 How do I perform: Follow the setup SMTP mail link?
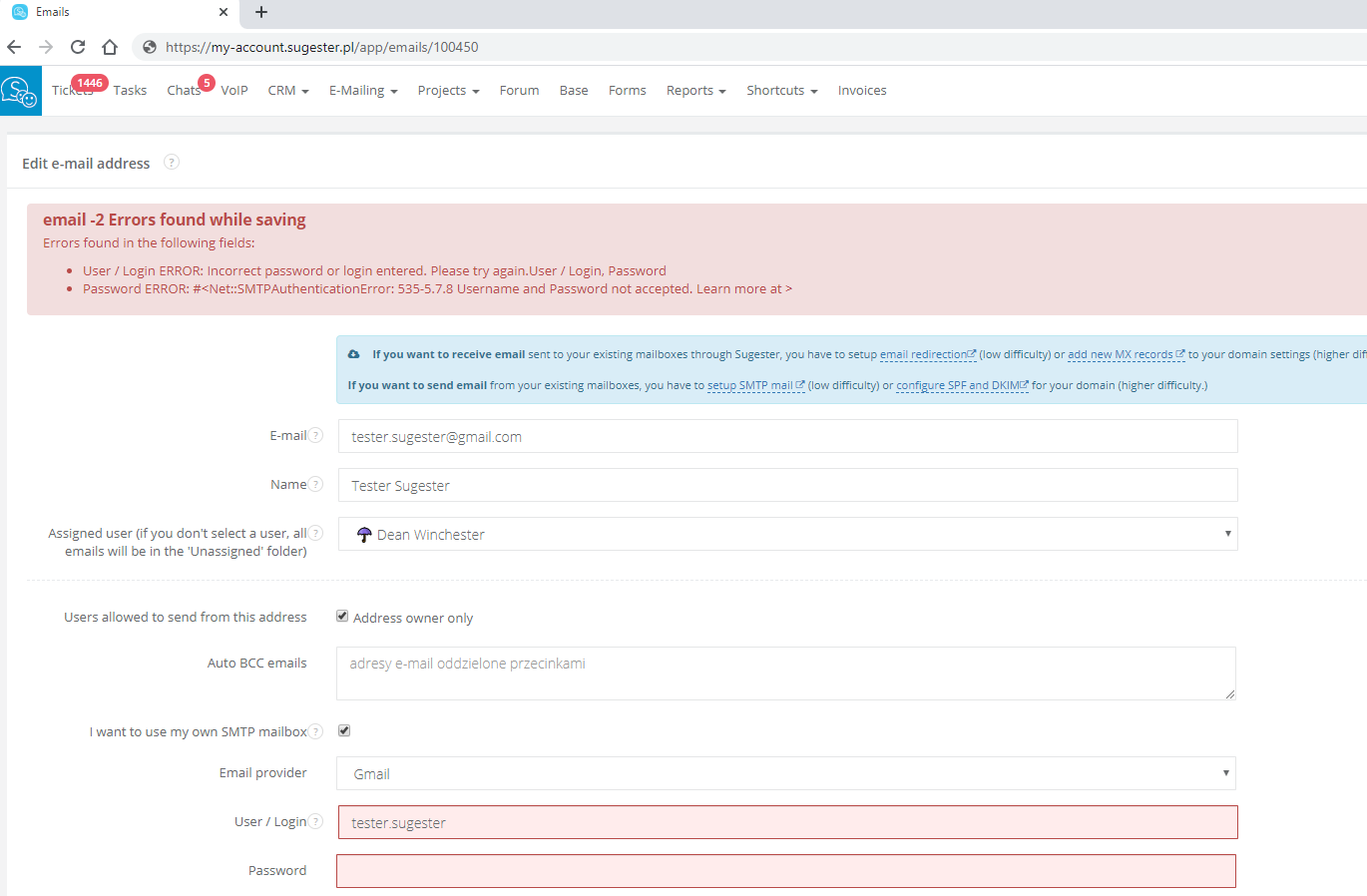coord(750,385)
